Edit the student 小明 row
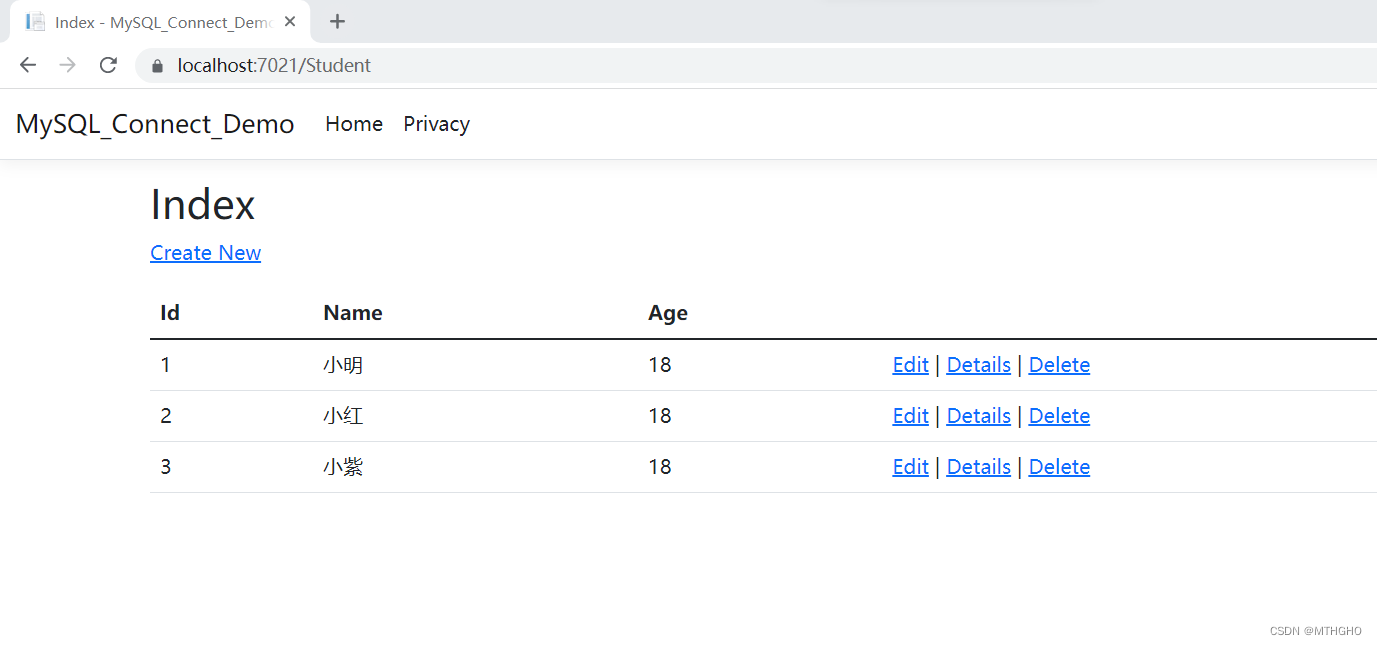This screenshot has height=645, width=1377. pyautogui.click(x=910, y=365)
